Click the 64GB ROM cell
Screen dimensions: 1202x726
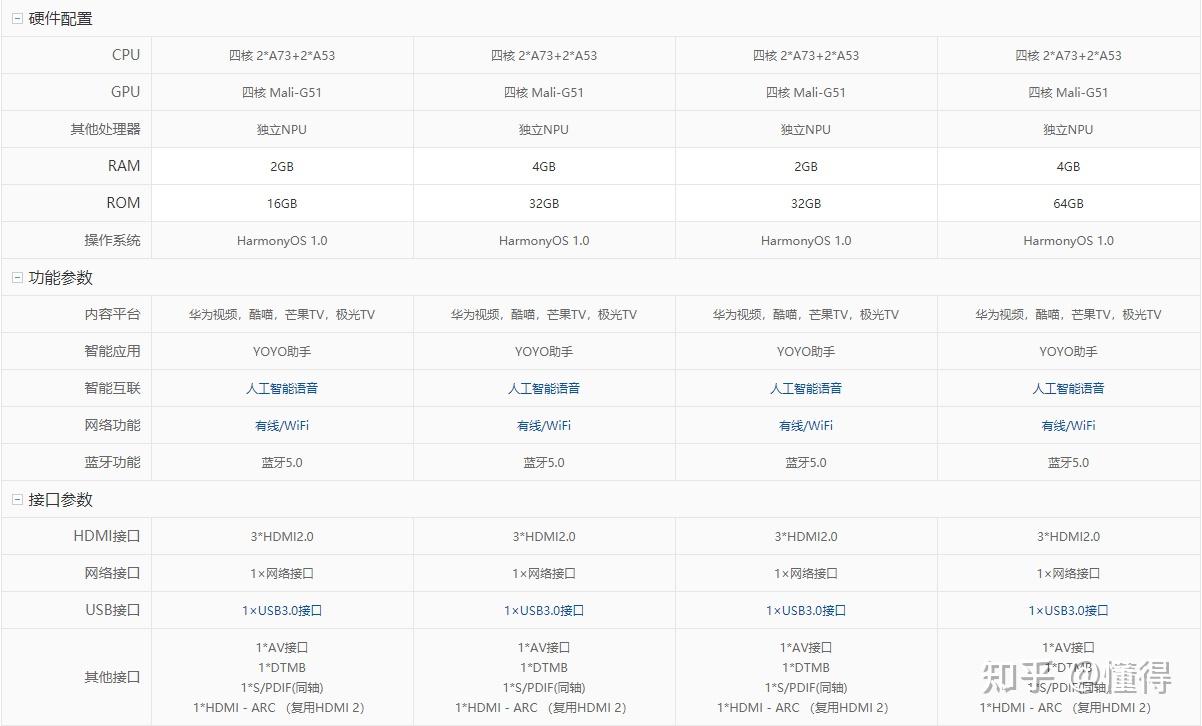click(x=1068, y=203)
